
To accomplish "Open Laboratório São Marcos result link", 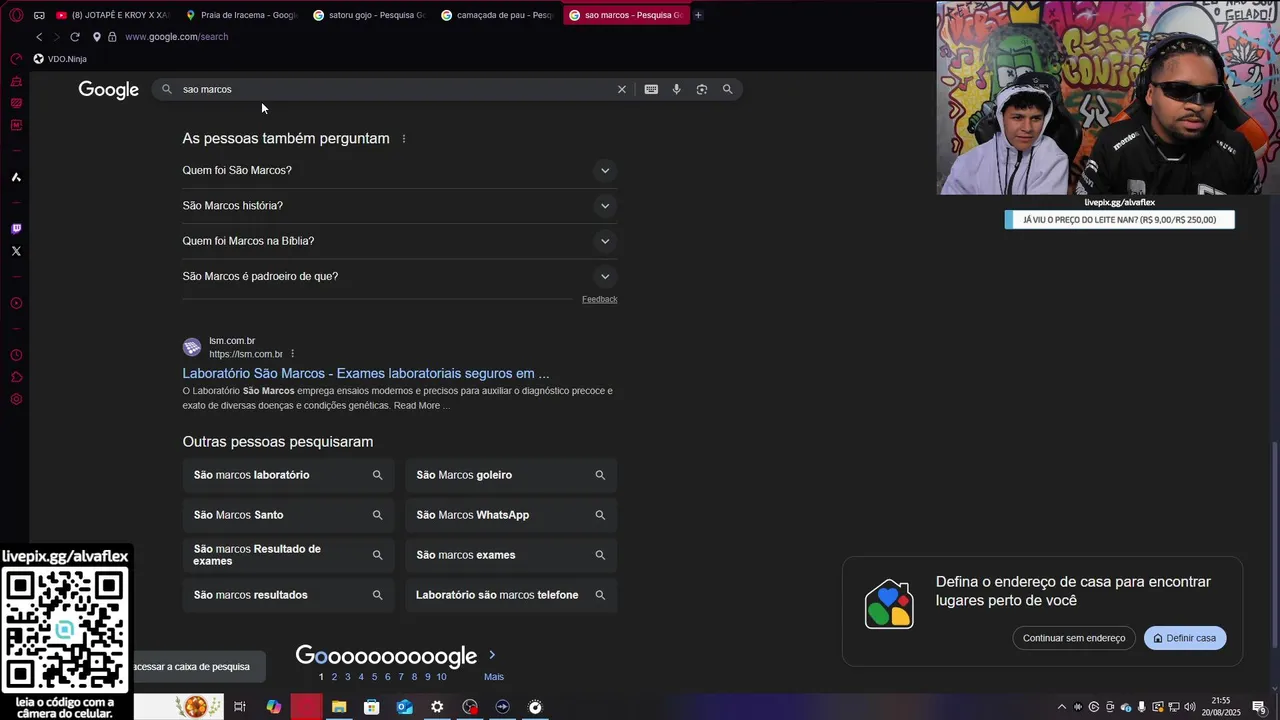I will click(366, 373).
